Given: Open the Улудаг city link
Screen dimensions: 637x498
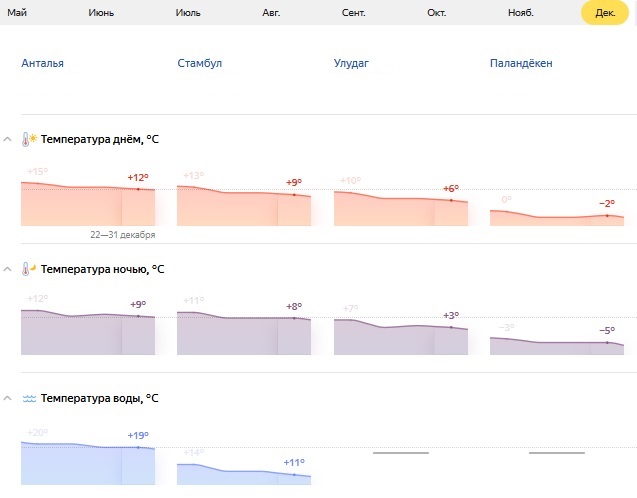Looking at the screenshot, I should tap(351, 63).
